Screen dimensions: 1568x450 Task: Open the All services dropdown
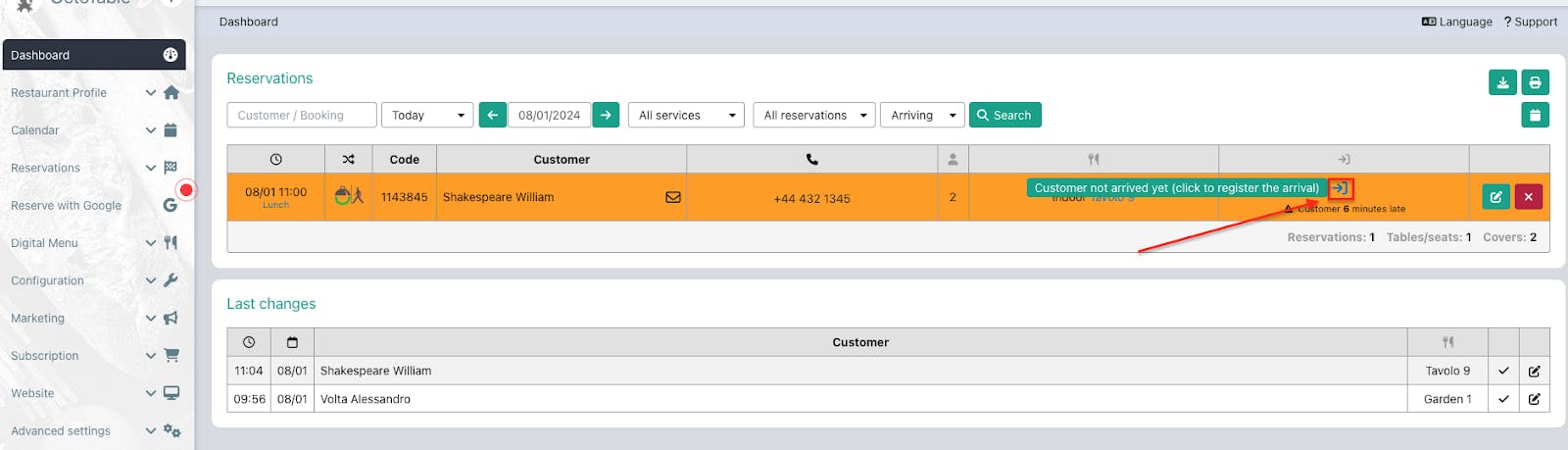pyautogui.click(x=686, y=116)
